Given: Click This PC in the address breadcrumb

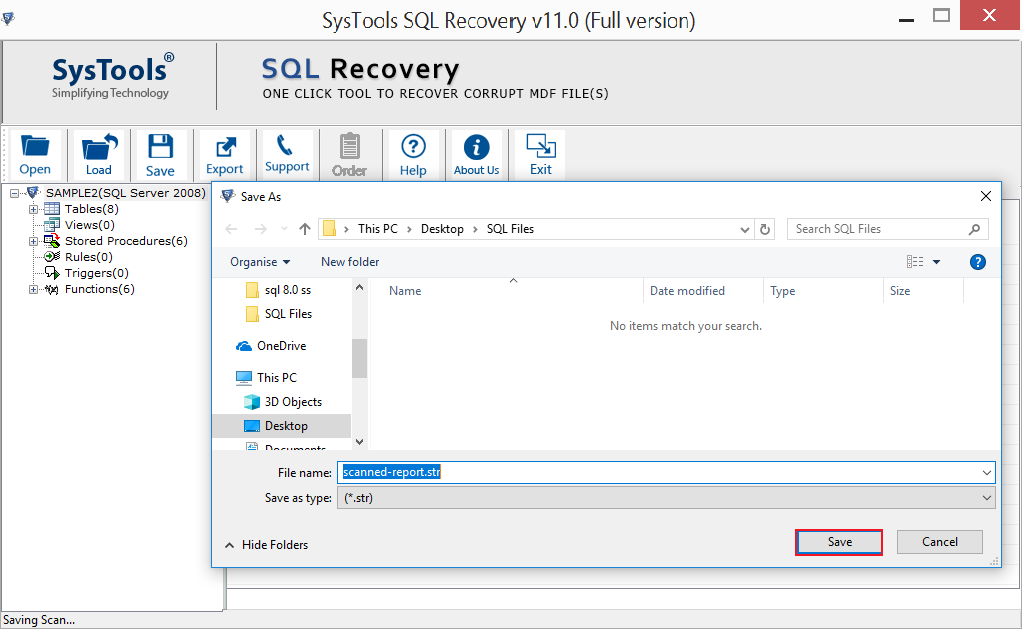Looking at the screenshot, I should click(377, 229).
